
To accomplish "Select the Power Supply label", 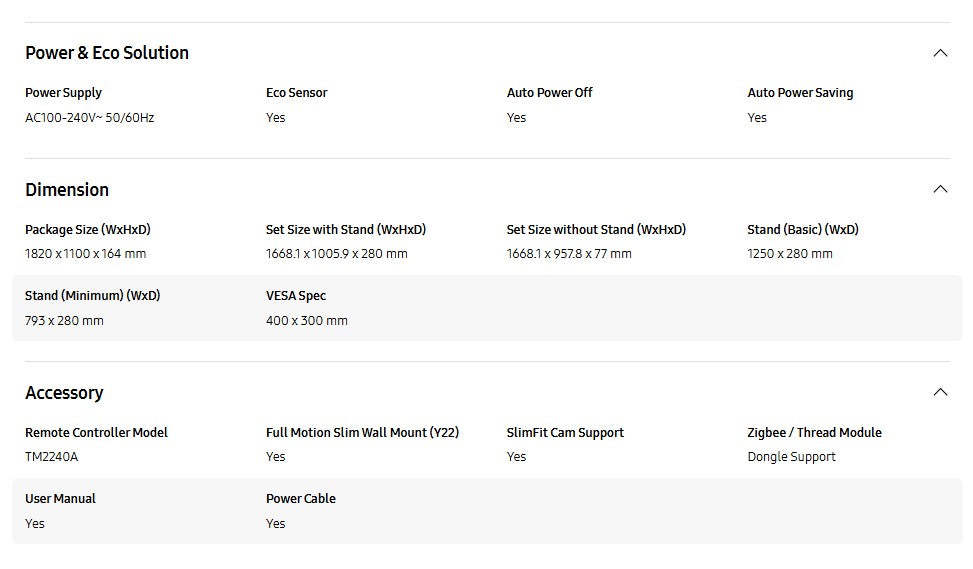I will click(63, 93).
